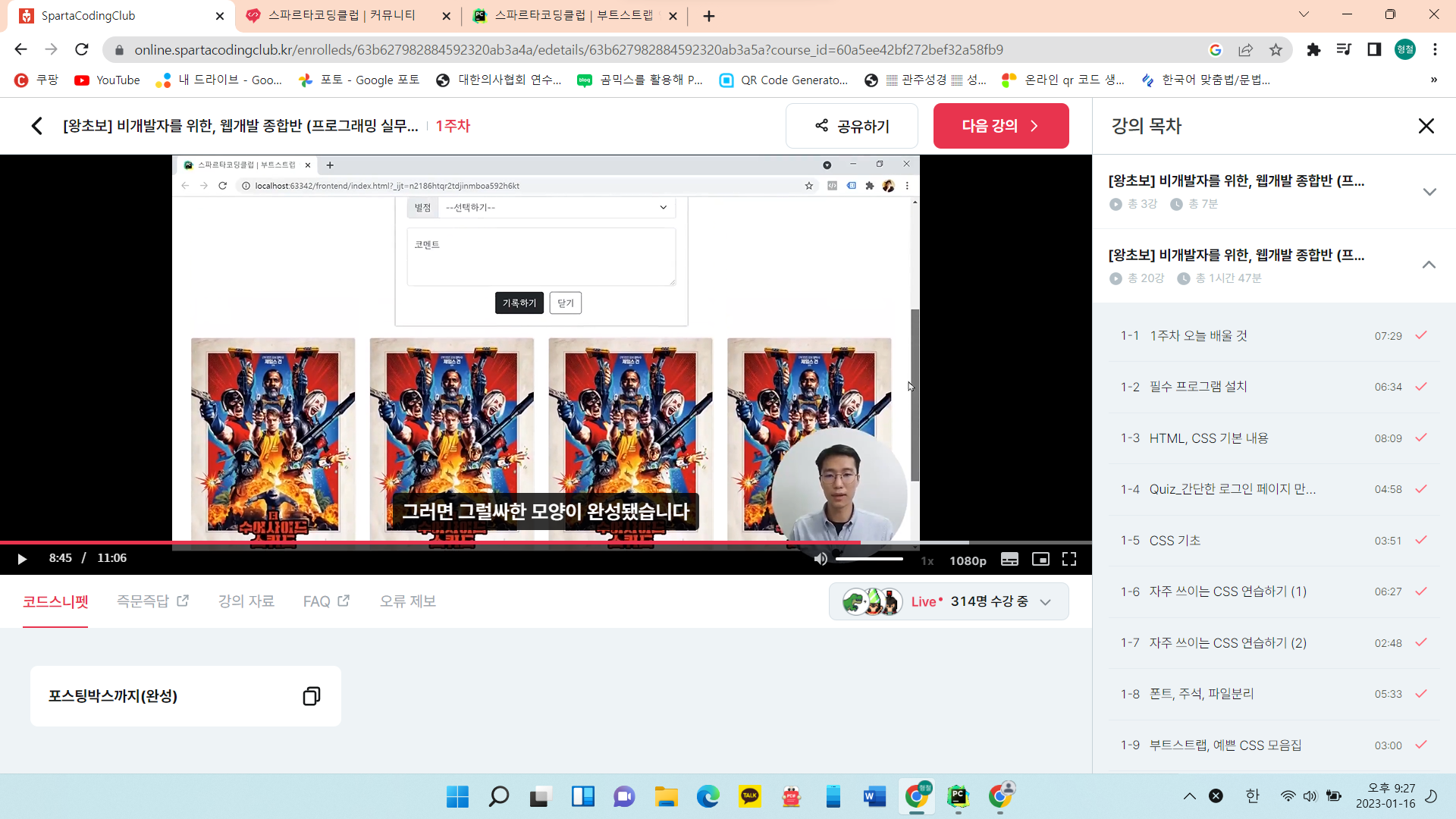Open lecture 1-7 자주 쓰이는 CSS 연습하기 (2)

point(1274,643)
